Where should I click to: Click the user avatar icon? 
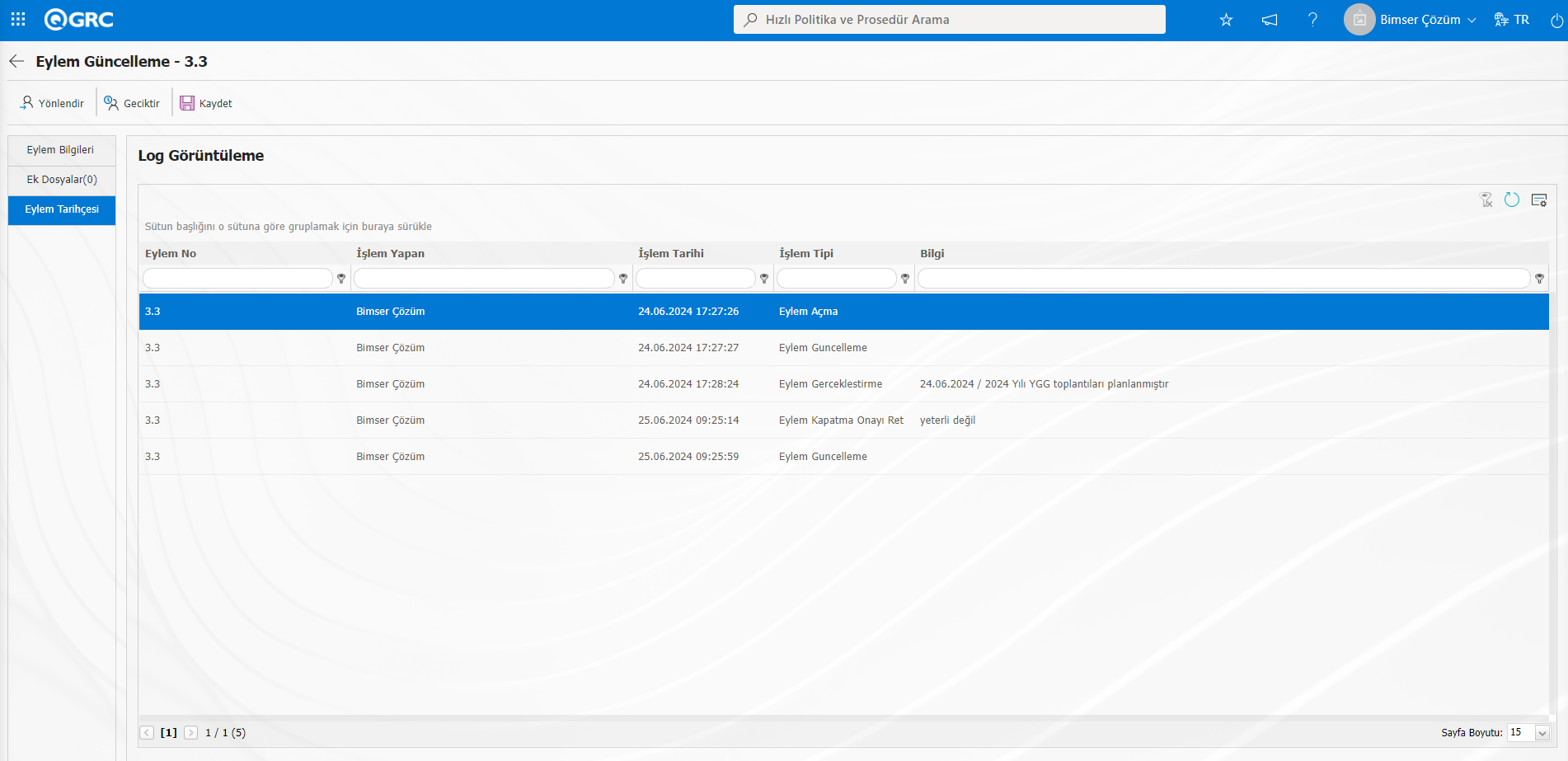pyautogui.click(x=1359, y=20)
